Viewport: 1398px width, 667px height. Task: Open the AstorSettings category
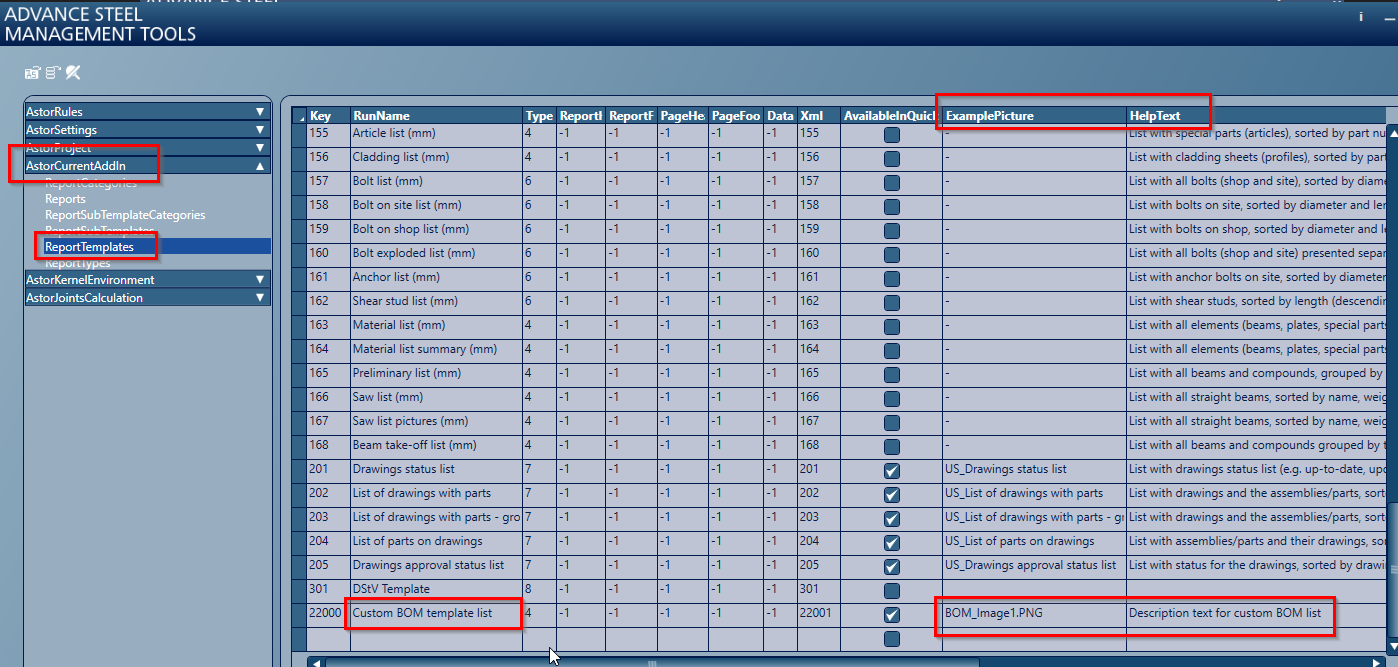tap(147, 128)
